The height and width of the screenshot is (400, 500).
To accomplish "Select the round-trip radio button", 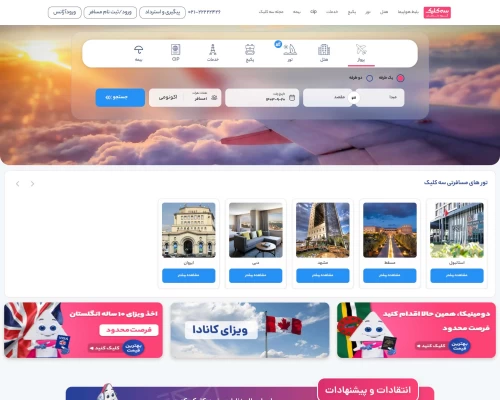I will 369,78.
